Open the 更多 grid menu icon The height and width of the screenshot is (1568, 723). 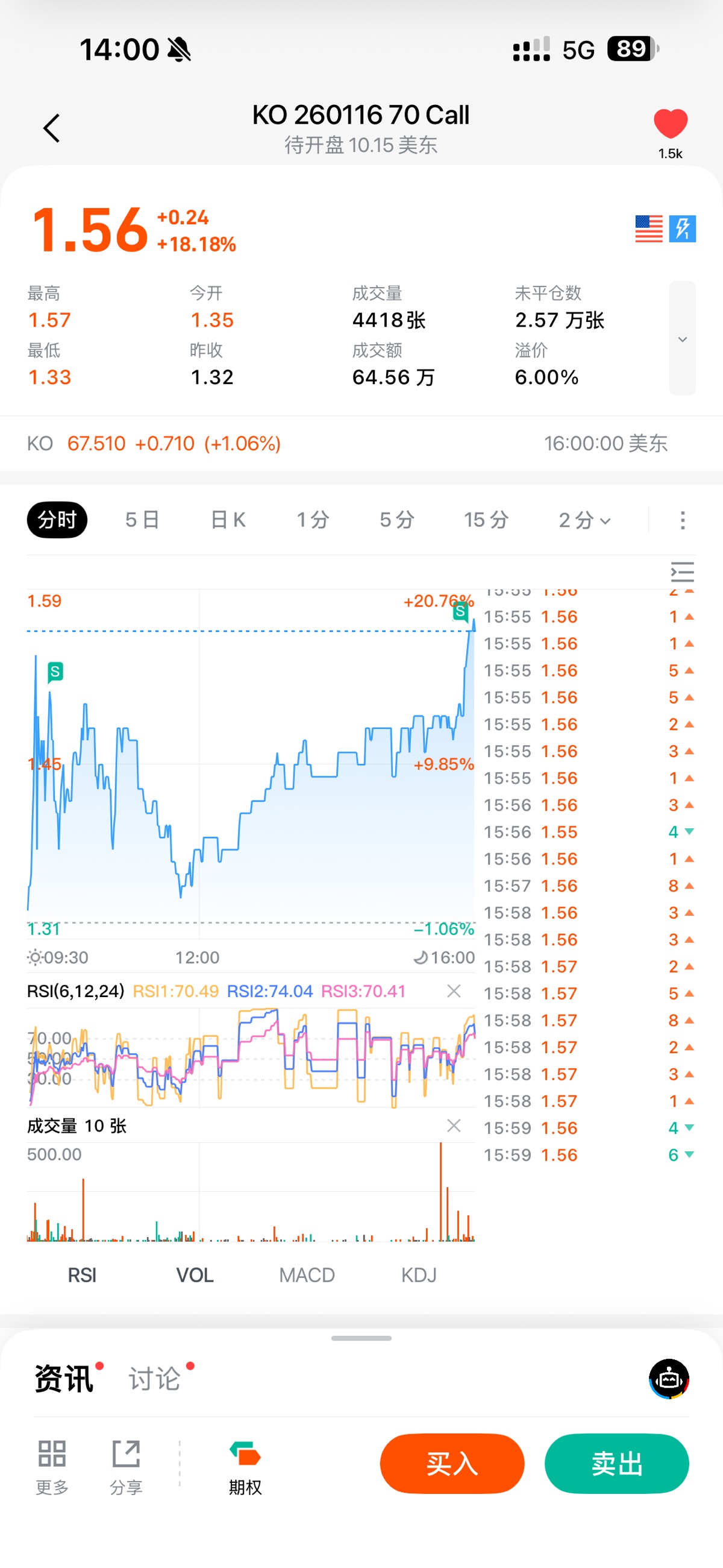(x=52, y=1466)
